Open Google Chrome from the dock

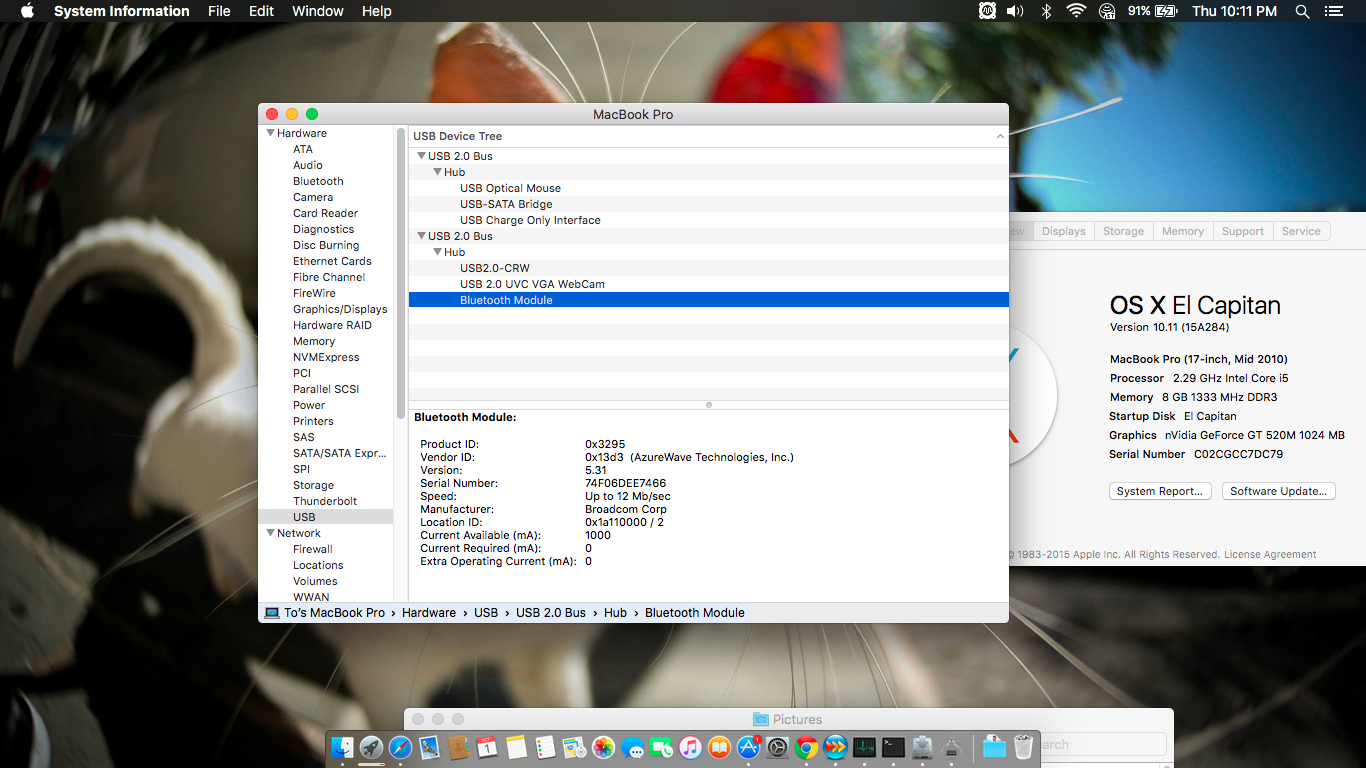point(806,747)
